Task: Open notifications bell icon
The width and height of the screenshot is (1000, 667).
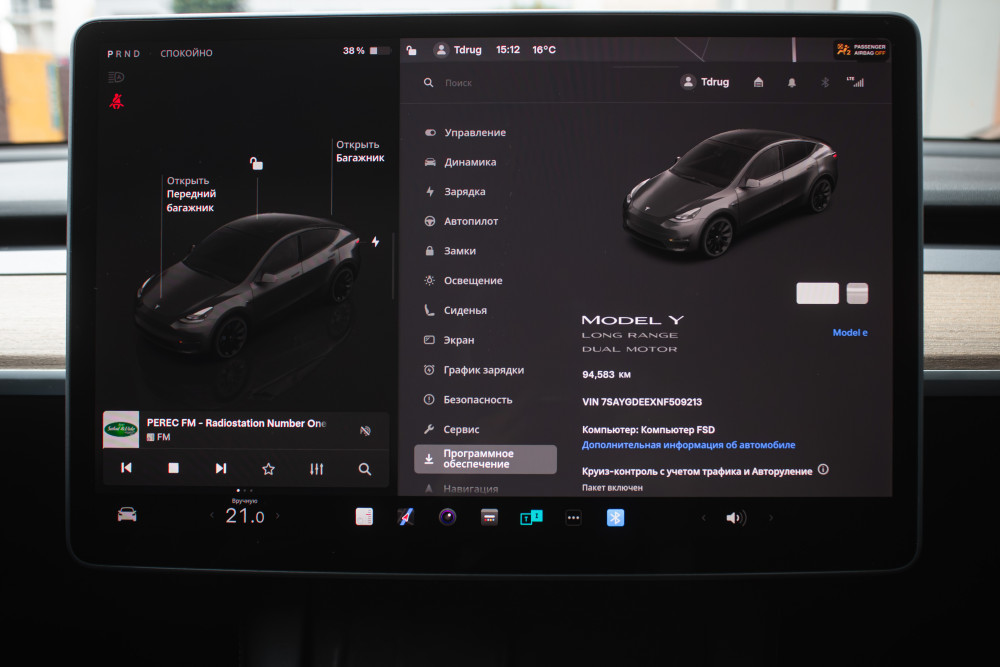Action: point(791,83)
